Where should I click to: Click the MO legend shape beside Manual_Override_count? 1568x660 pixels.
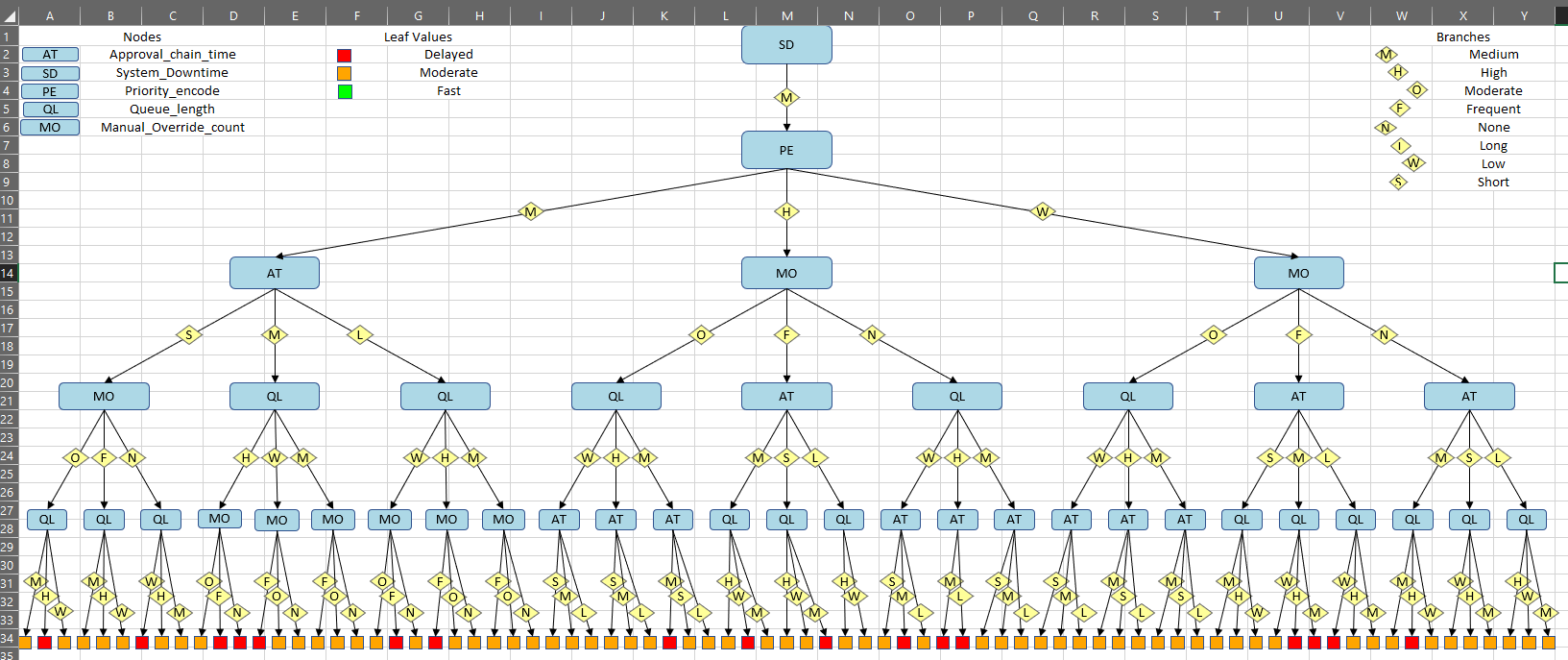[50, 128]
